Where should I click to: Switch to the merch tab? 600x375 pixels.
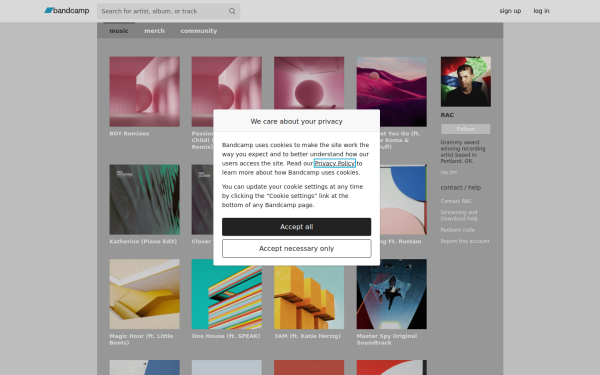pyautogui.click(x=154, y=31)
